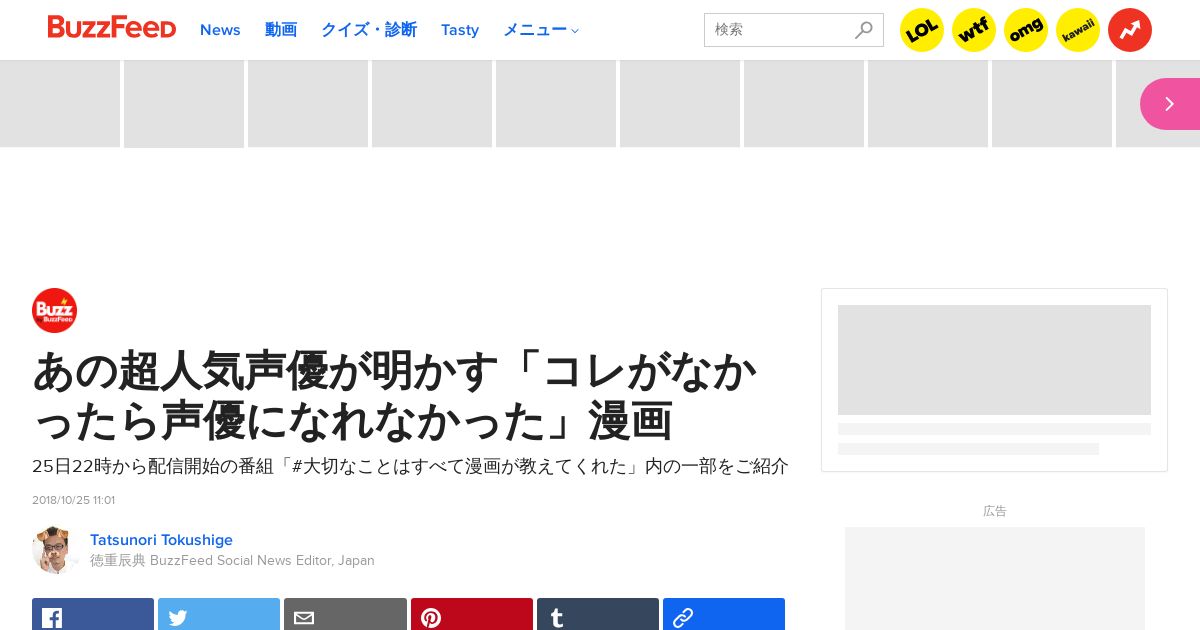Copy article link with chain icon
The image size is (1200, 630).
724,614
